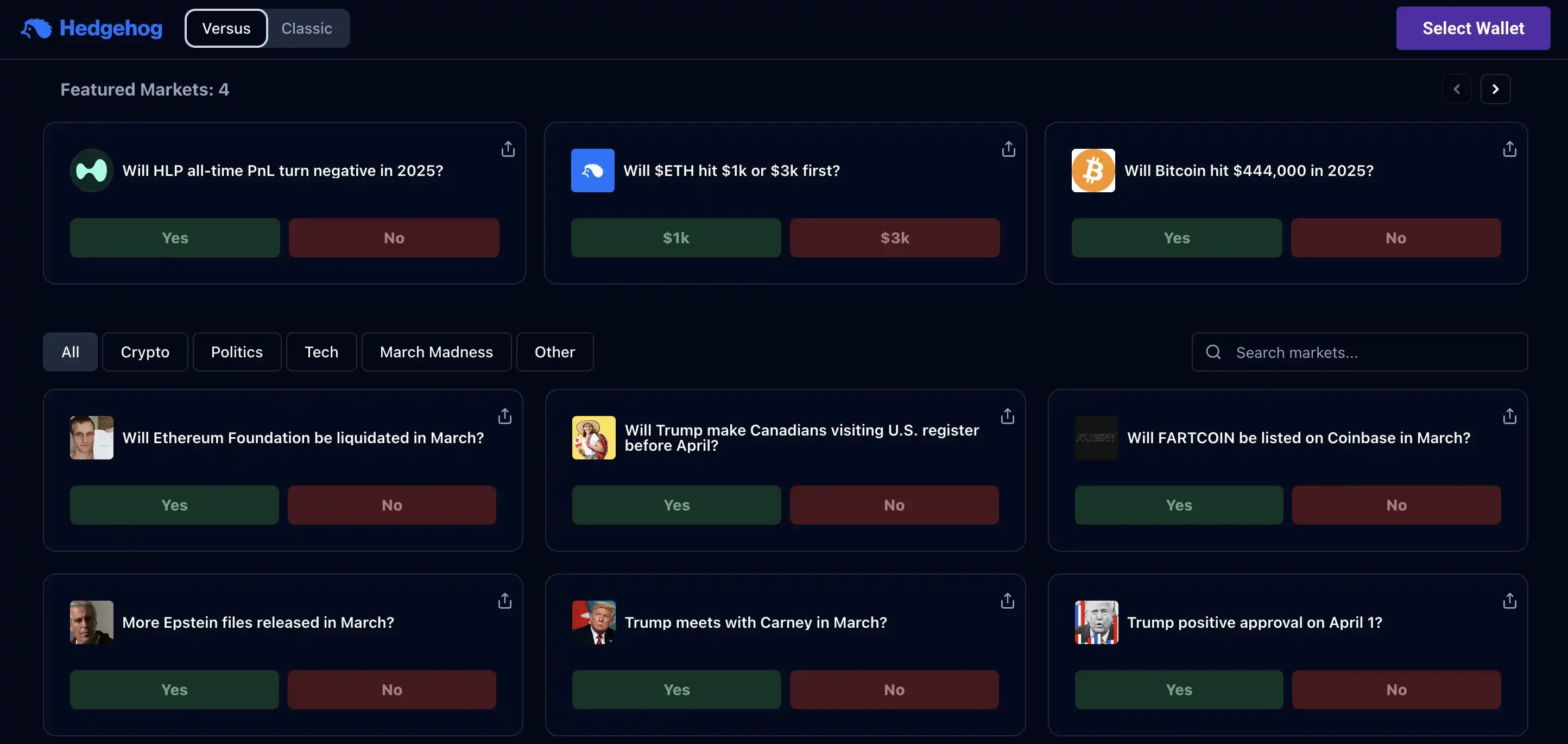
Task: Filter markets by Crypto
Action: 145,352
